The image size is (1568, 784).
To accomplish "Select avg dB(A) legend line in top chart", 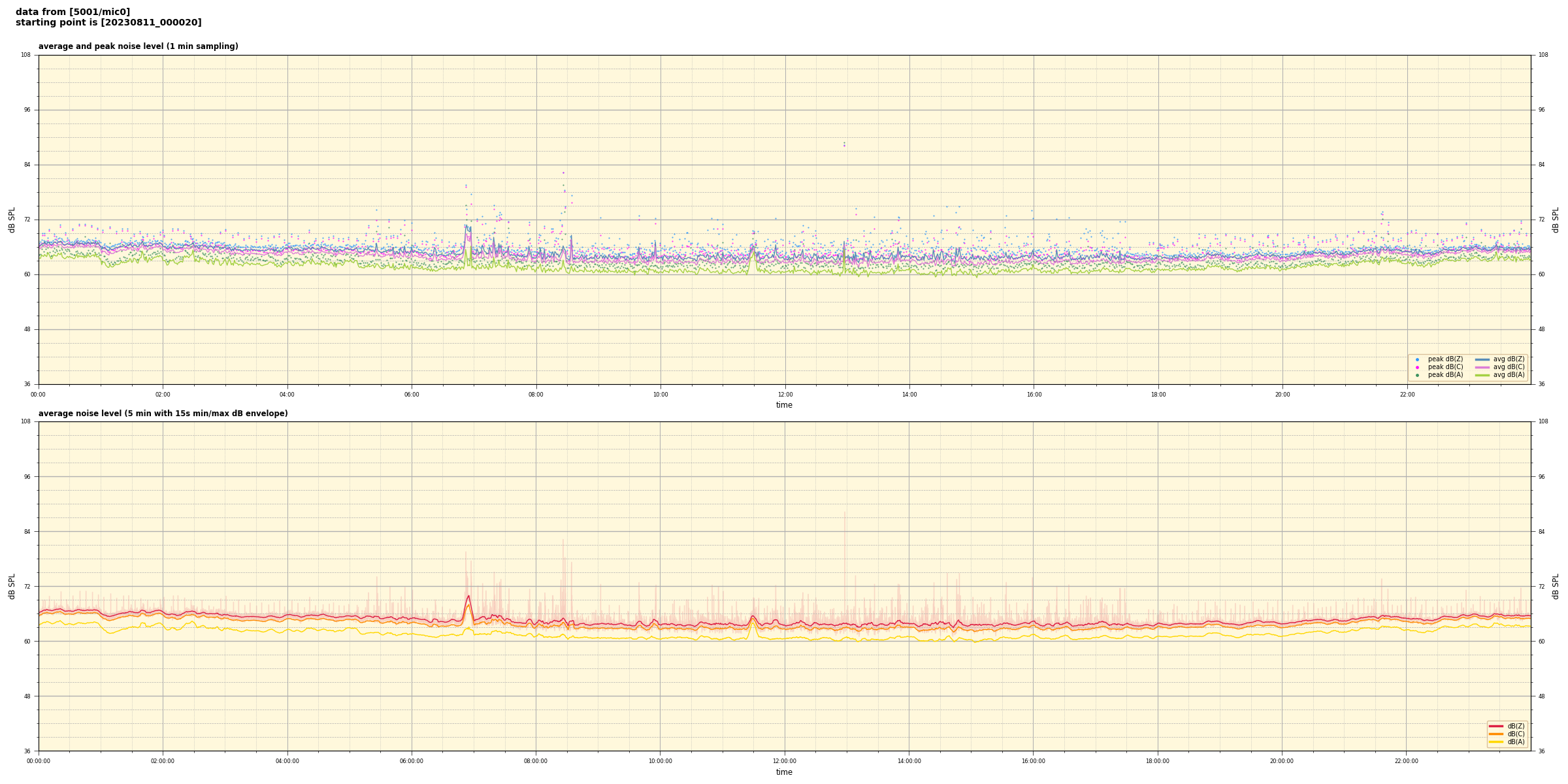I will pos(1482,375).
